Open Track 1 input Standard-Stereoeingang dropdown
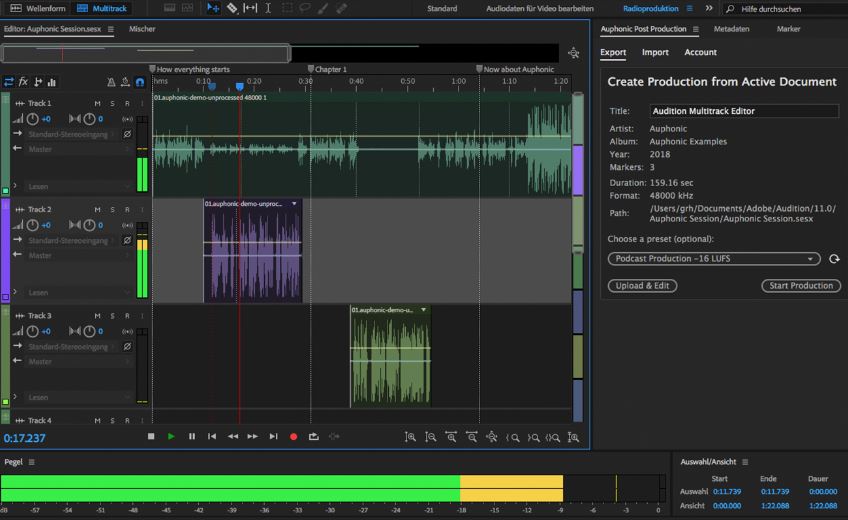 70,134
